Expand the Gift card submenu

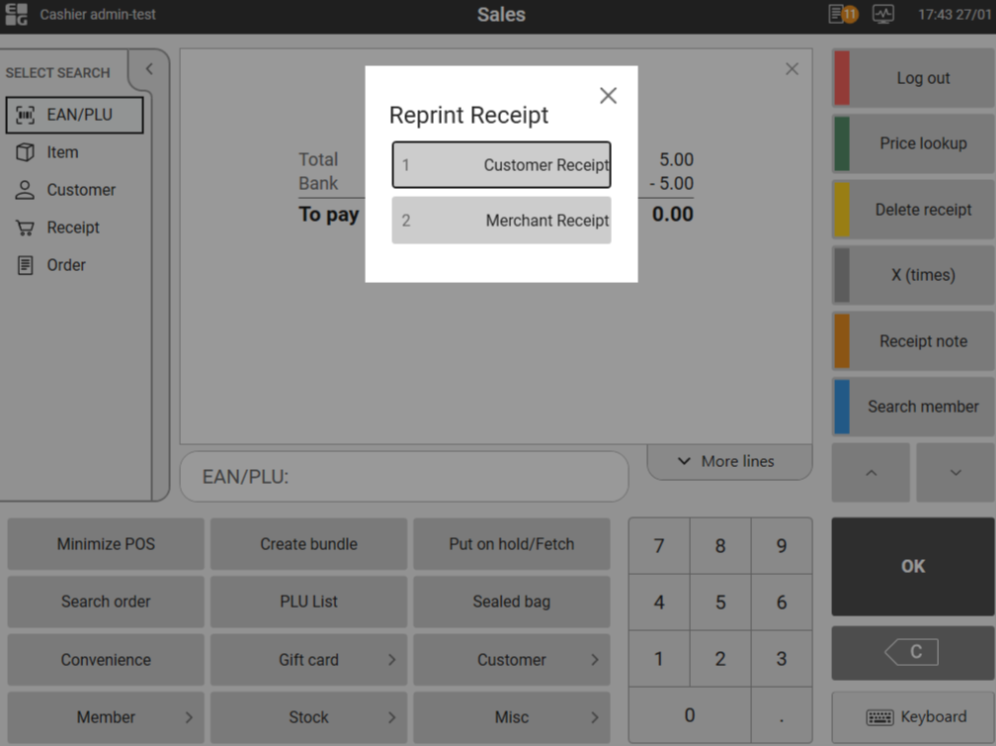click(308, 660)
